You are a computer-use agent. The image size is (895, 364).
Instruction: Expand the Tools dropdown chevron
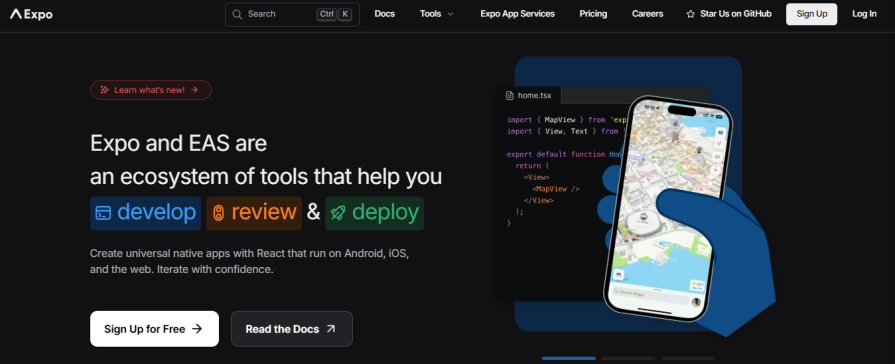(x=450, y=14)
